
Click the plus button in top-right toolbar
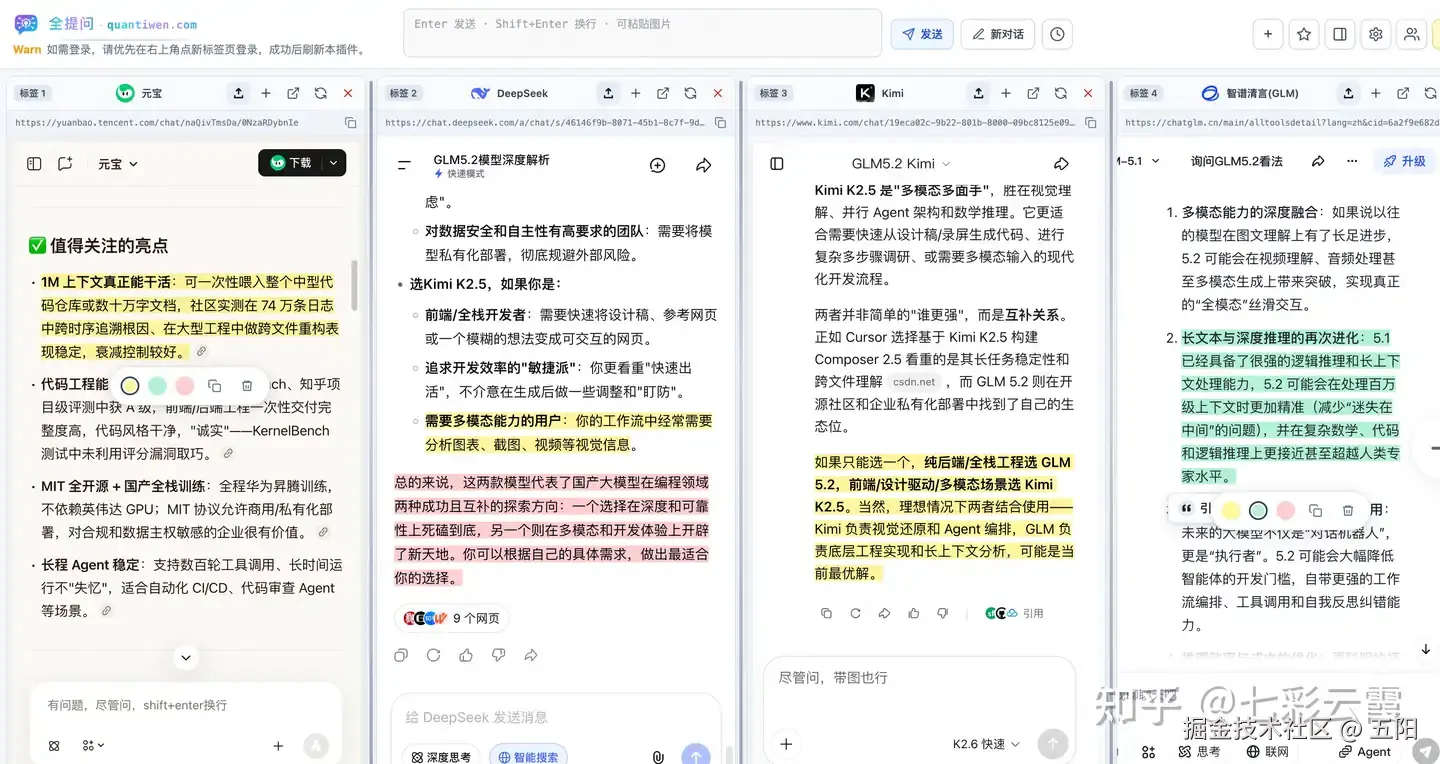click(1268, 34)
